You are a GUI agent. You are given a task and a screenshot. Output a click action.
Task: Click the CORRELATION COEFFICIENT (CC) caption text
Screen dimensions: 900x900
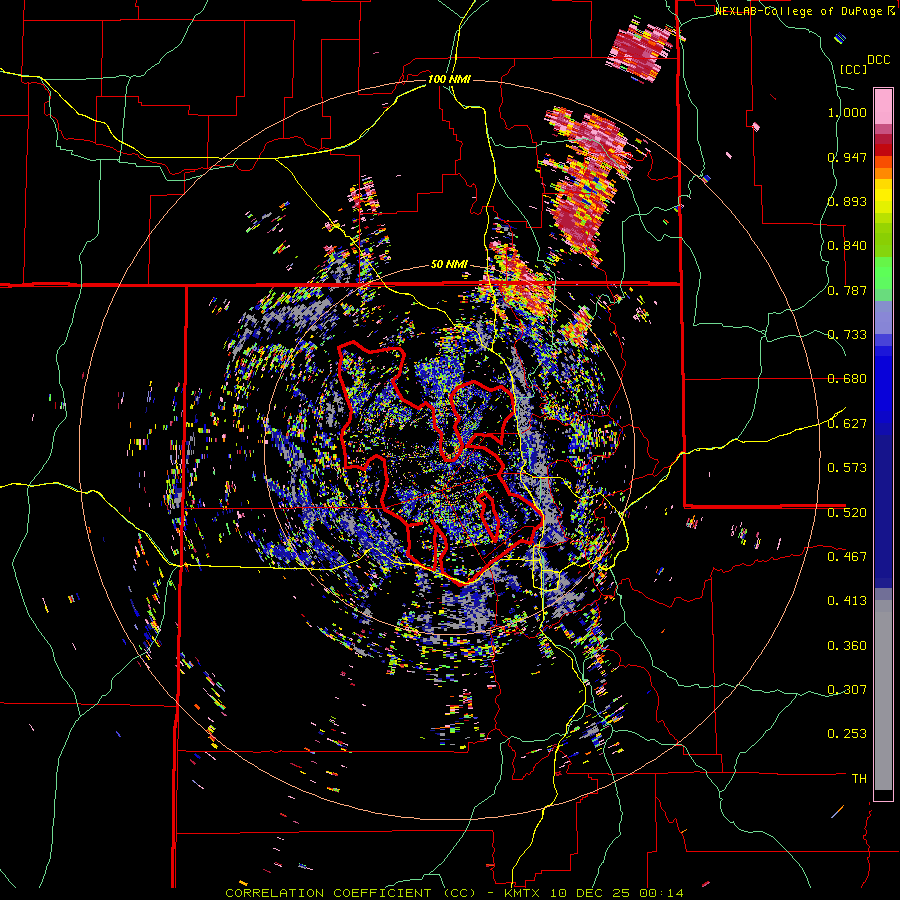pos(350,893)
